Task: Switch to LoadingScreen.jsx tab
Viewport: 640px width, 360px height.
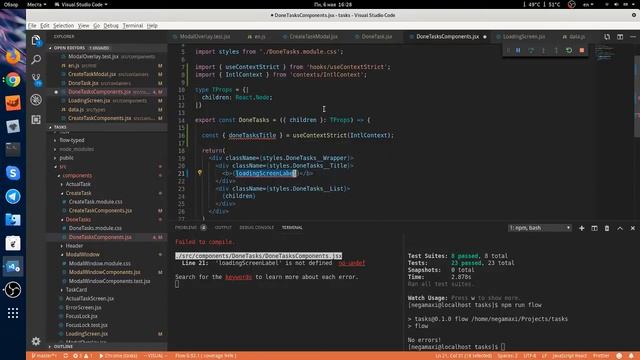Action: [524, 37]
